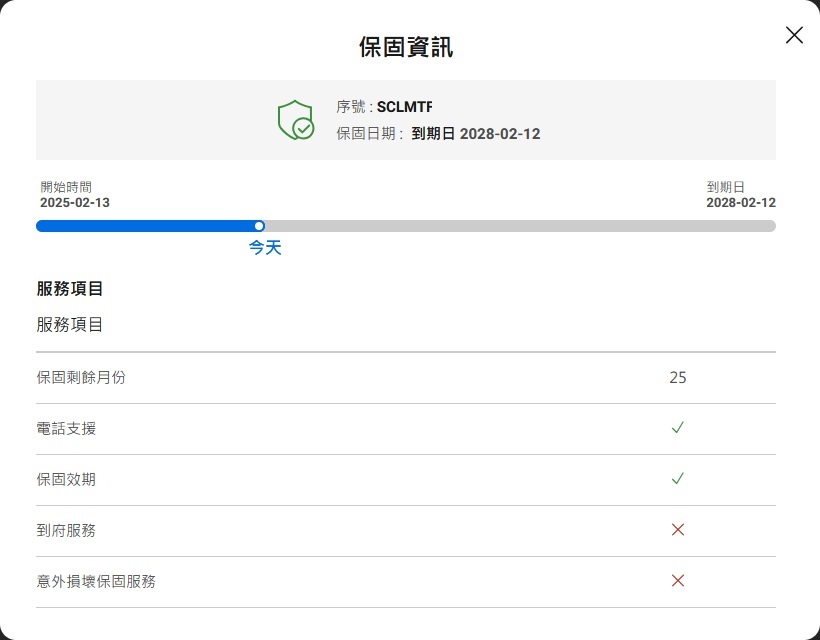Click the green warranty shield icon
This screenshot has height=640, width=820.
click(296, 120)
